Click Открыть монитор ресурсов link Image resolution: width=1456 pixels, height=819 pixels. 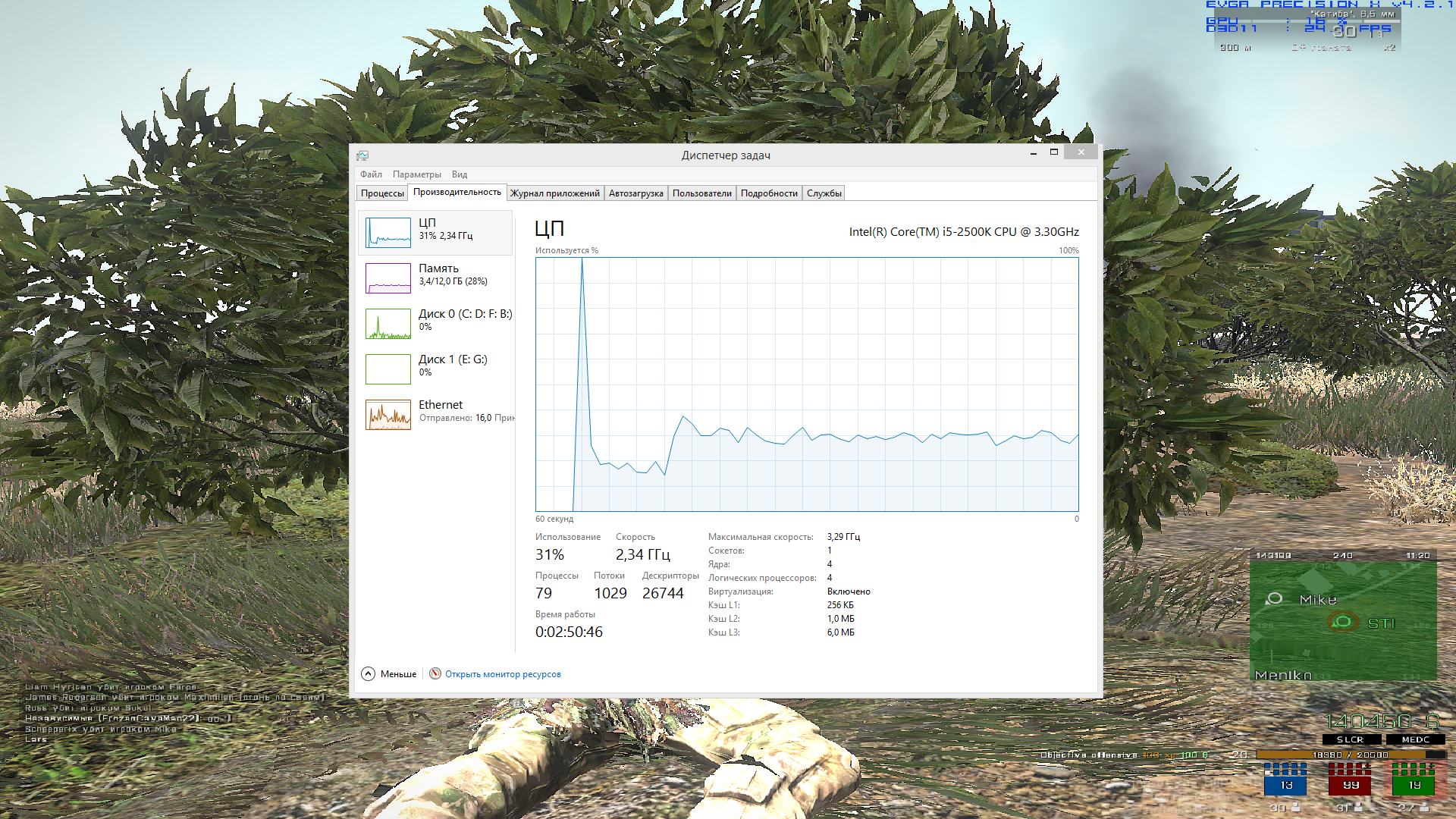pos(503,674)
